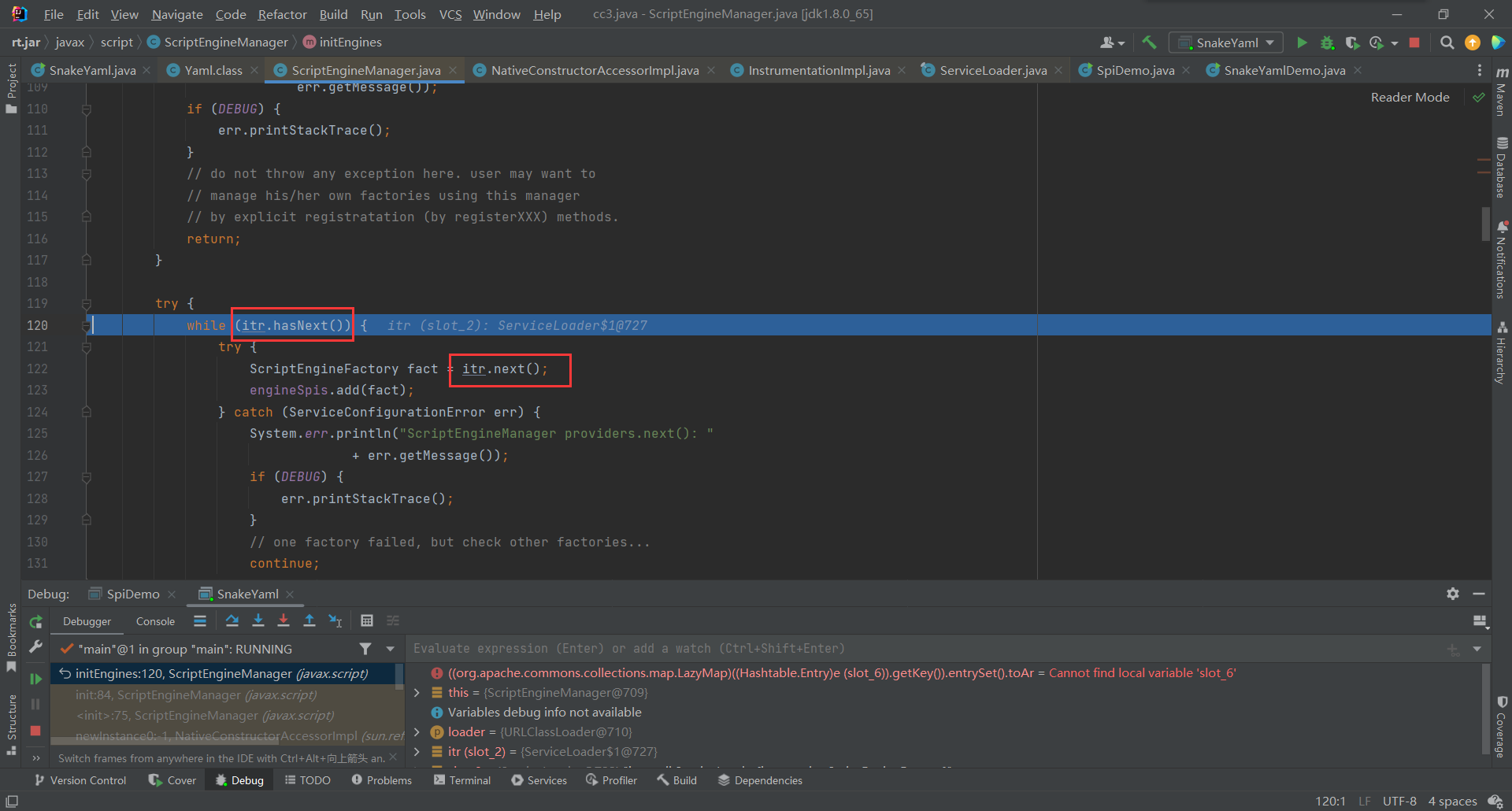This screenshot has width=1512, height=811.
Task: Click the UTF-8 encoding status bar item
Action: (x=1399, y=801)
